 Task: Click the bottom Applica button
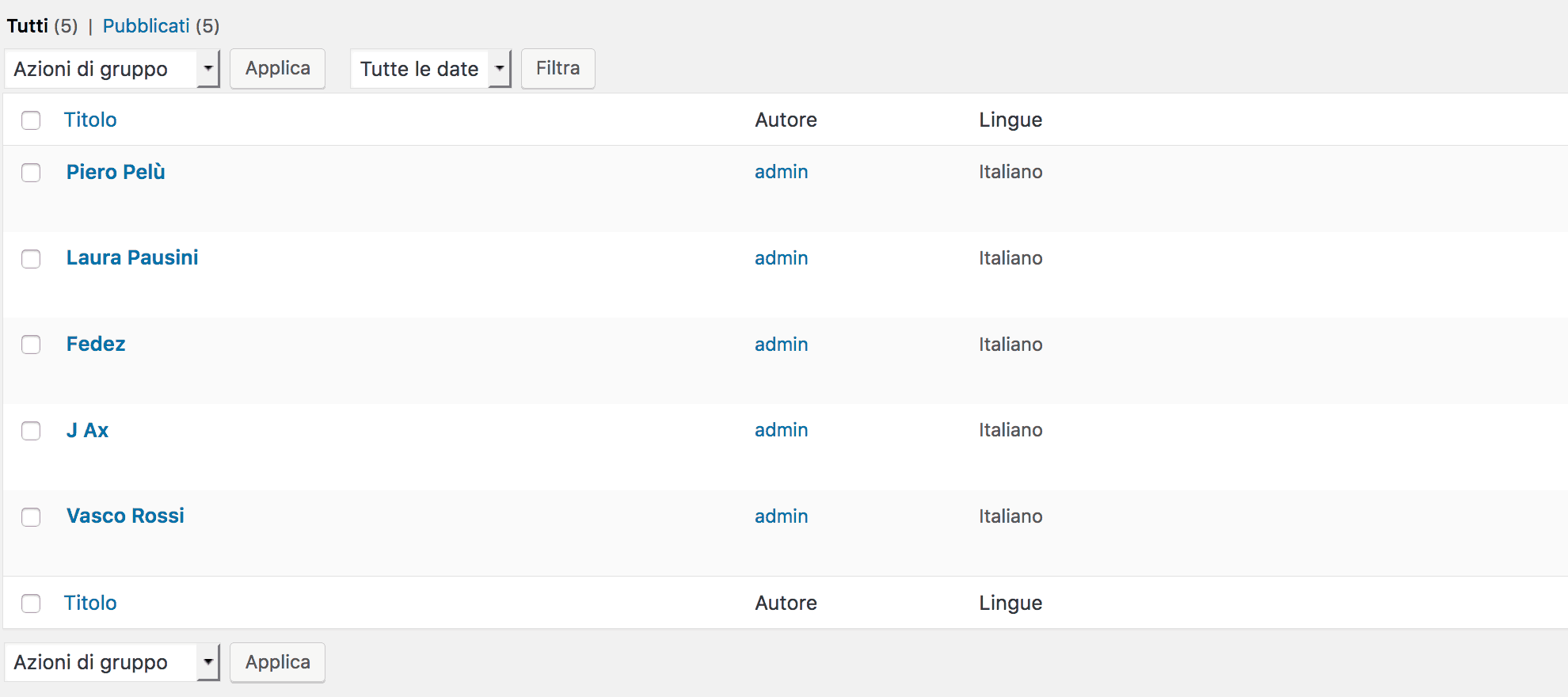coord(277,662)
